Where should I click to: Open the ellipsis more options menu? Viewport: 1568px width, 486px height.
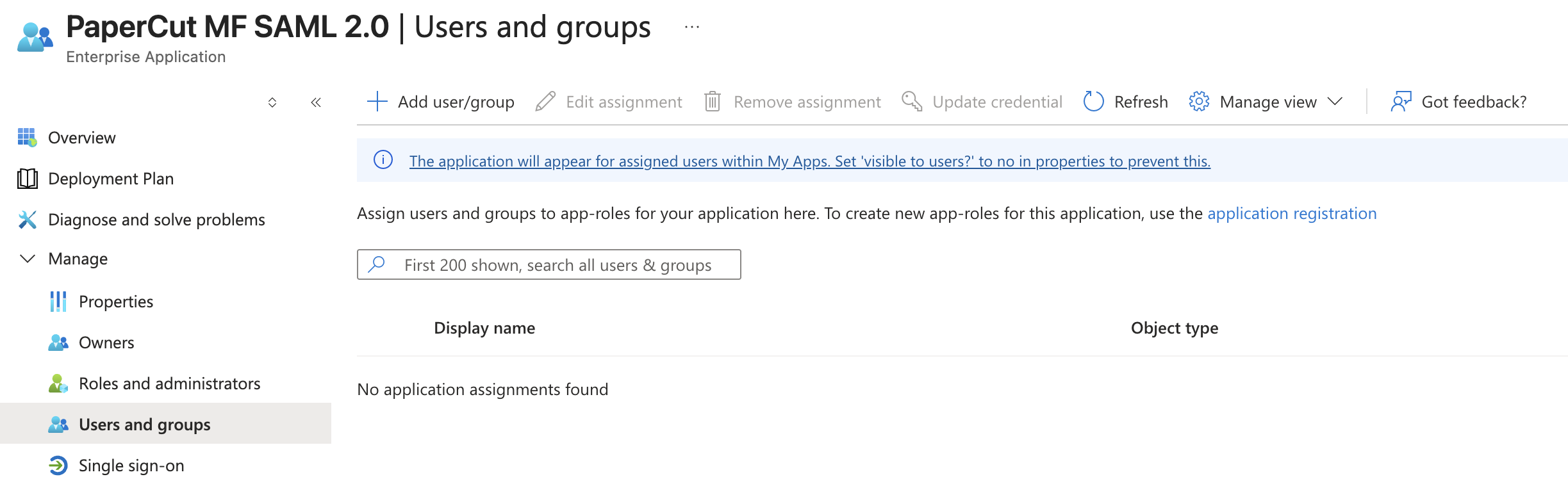pos(691,27)
